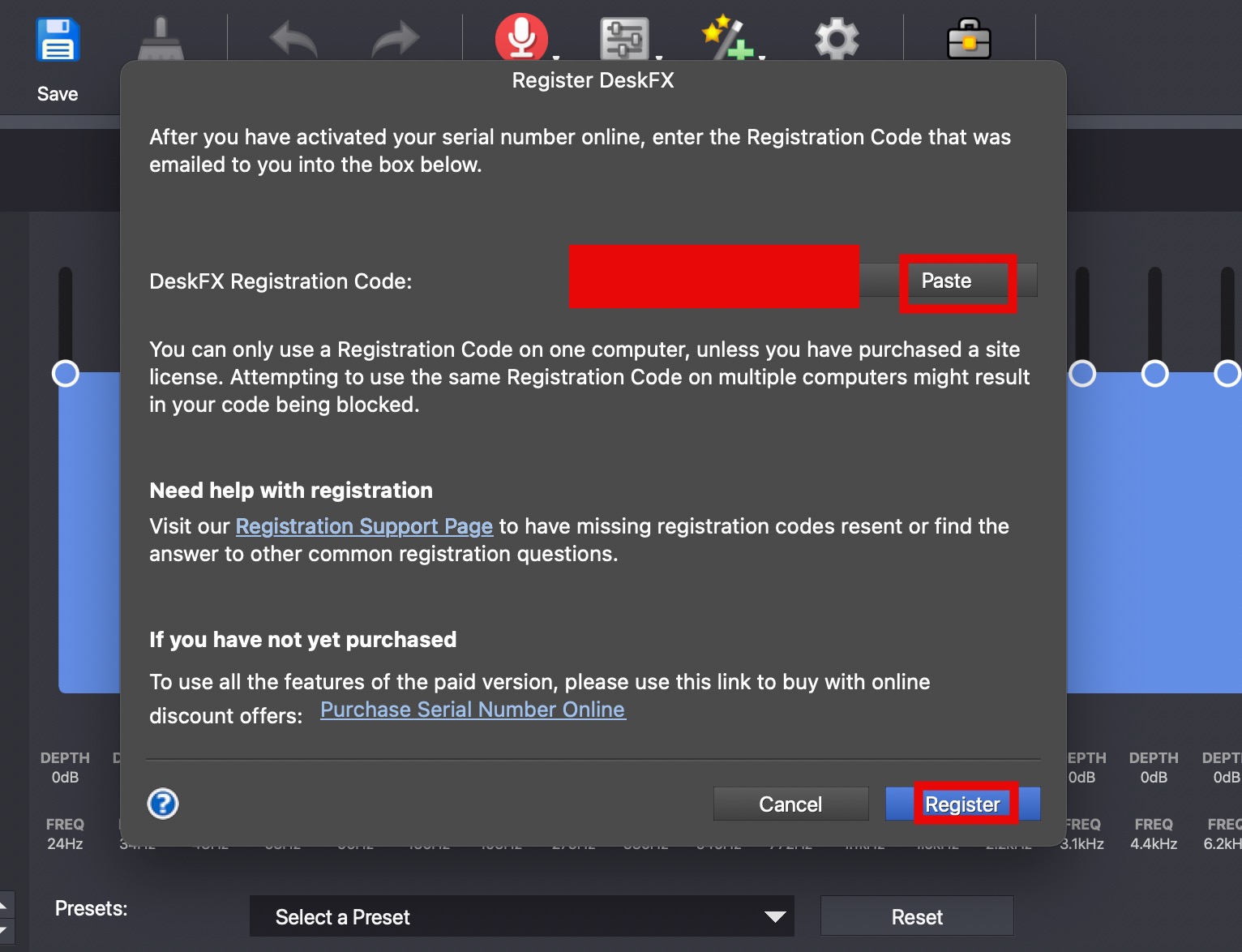The image size is (1242, 952).
Task: Click the broom clean-up icon
Action: point(161,39)
